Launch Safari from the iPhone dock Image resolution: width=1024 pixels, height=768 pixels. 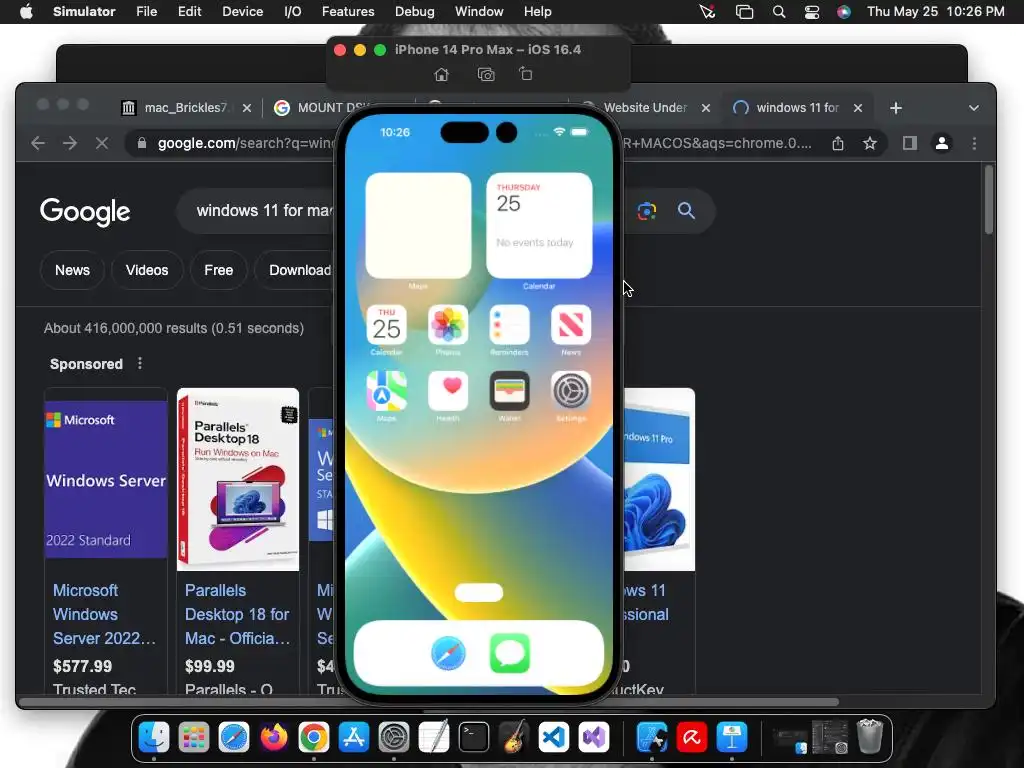(448, 653)
